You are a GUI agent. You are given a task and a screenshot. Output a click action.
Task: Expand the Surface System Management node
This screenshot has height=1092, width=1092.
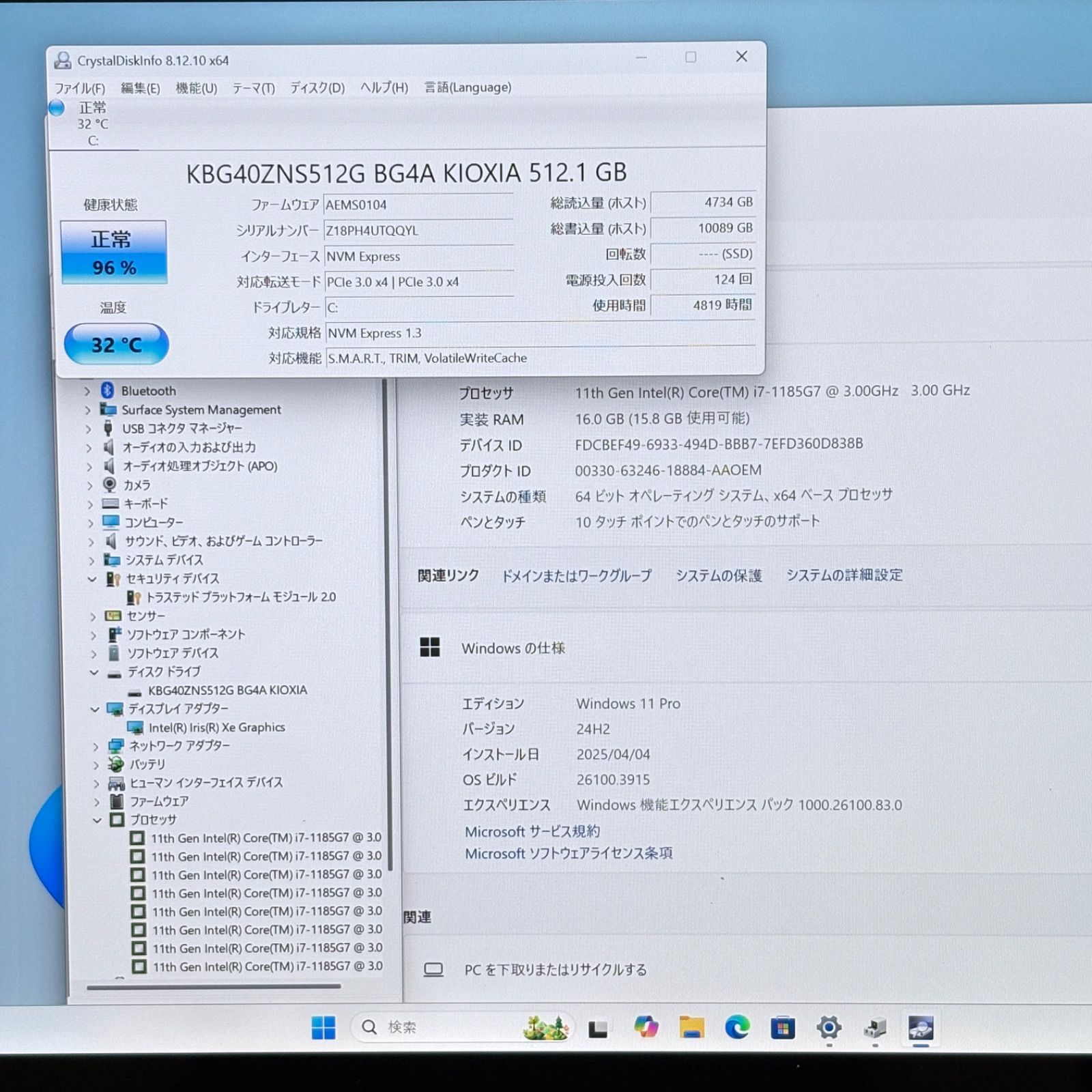click(x=87, y=410)
